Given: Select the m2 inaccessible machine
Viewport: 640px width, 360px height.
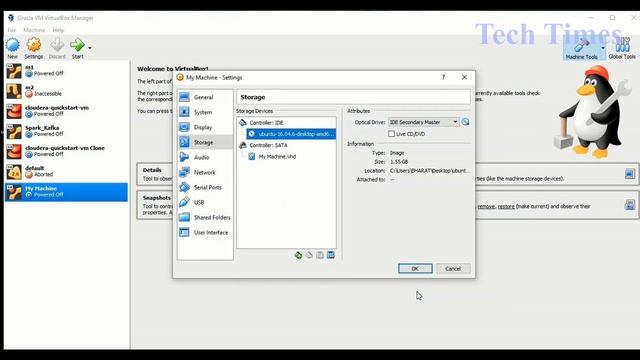Looking at the screenshot, I should [66, 91].
